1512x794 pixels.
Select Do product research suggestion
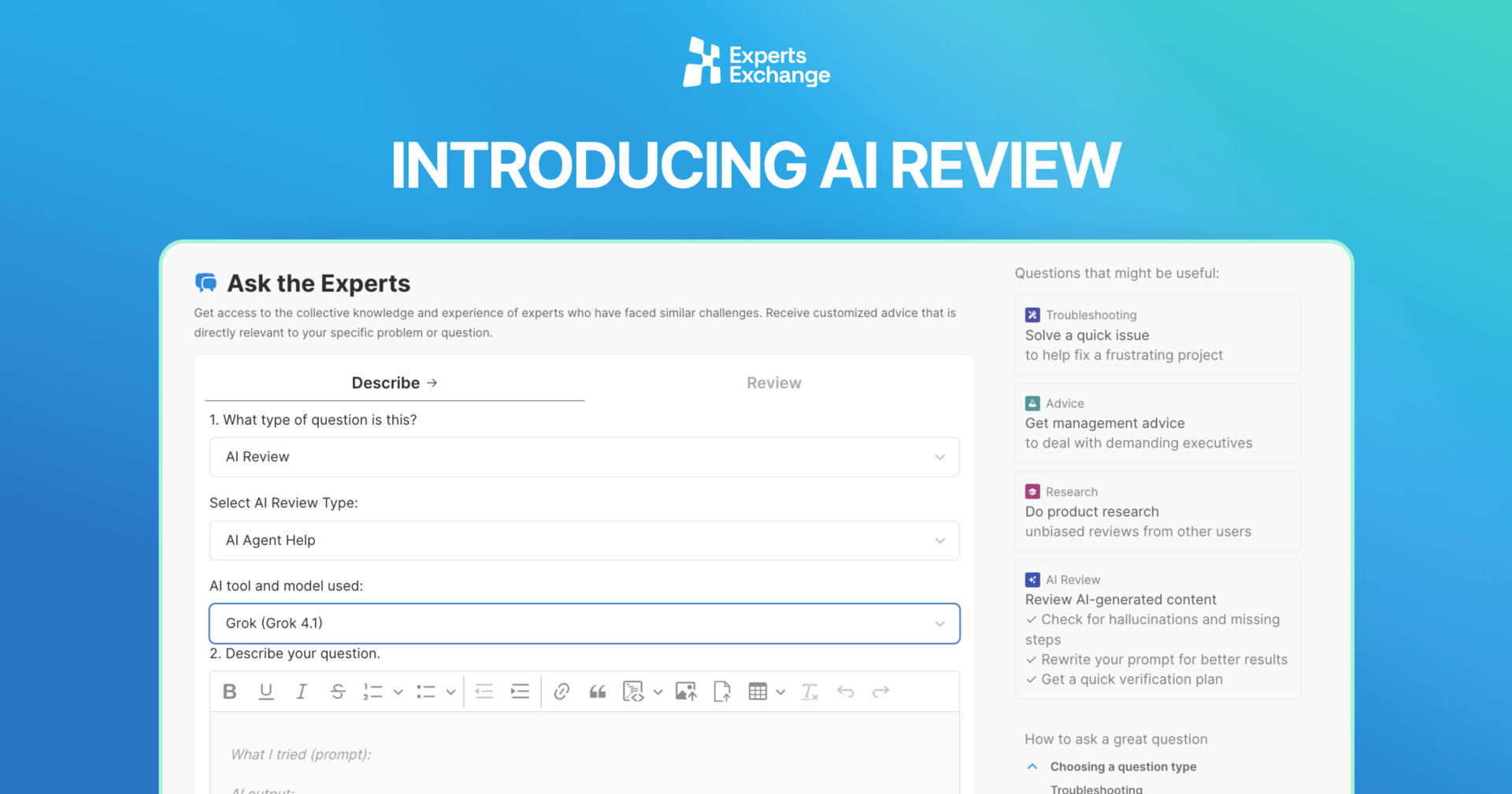pyautogui.click(x=1158, y=511)
